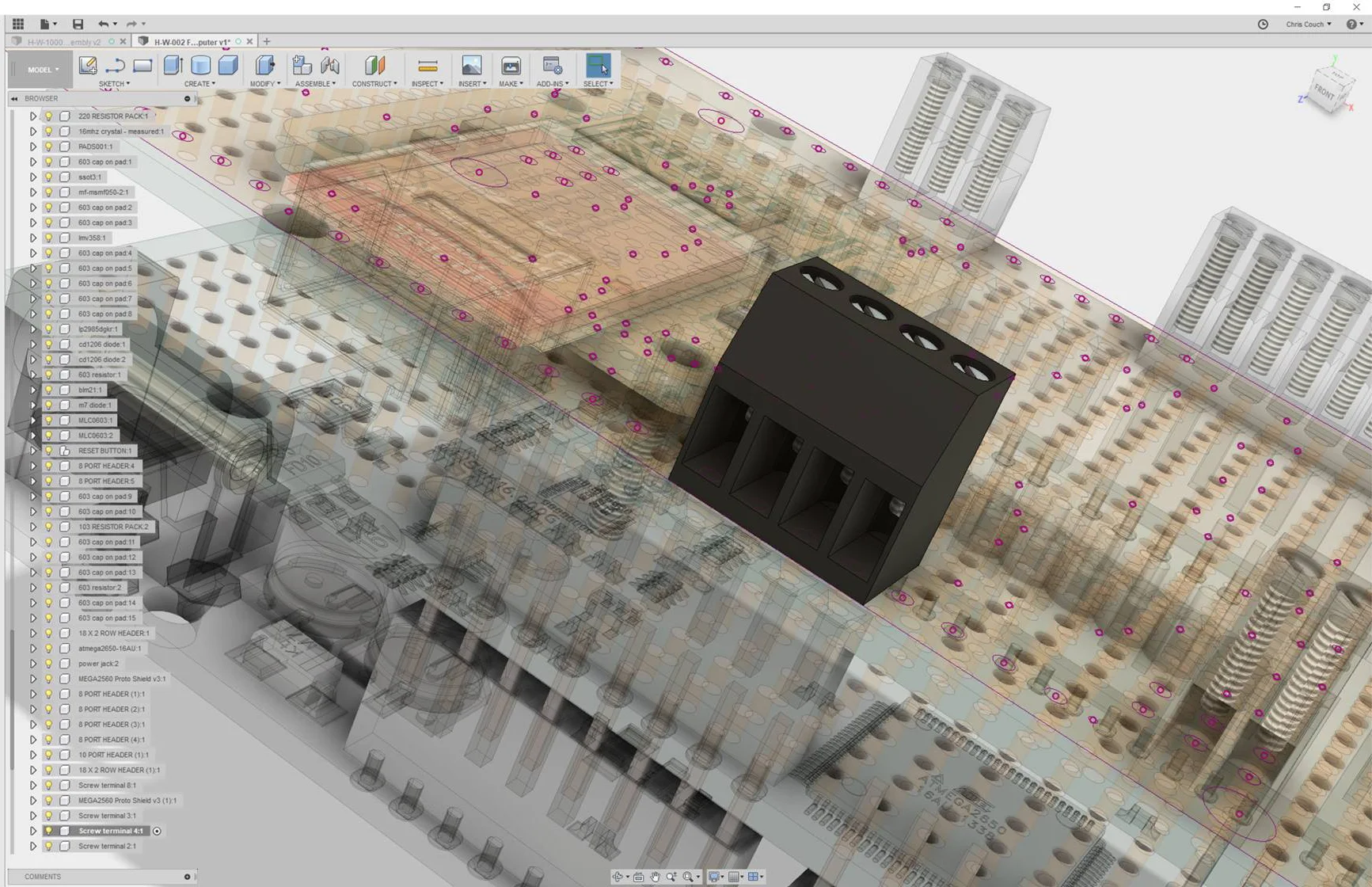Open the user account Chris Couch dropdown
This screenshot has height=887, width=1372.
pyautogui.click(x=1308, y=24)
